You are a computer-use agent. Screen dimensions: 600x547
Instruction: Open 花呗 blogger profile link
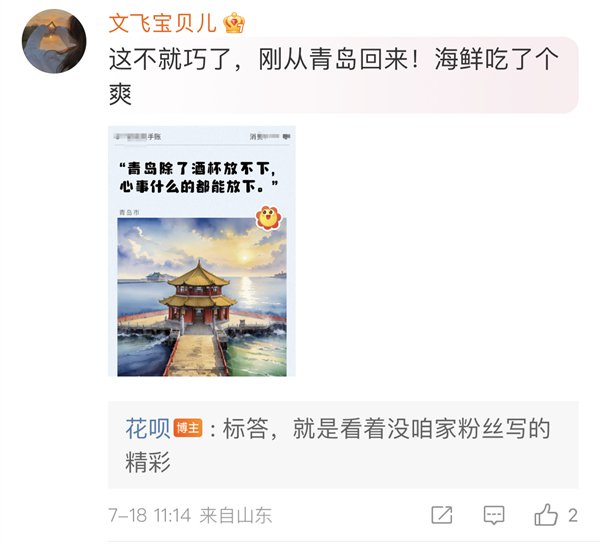click(148, 428)
